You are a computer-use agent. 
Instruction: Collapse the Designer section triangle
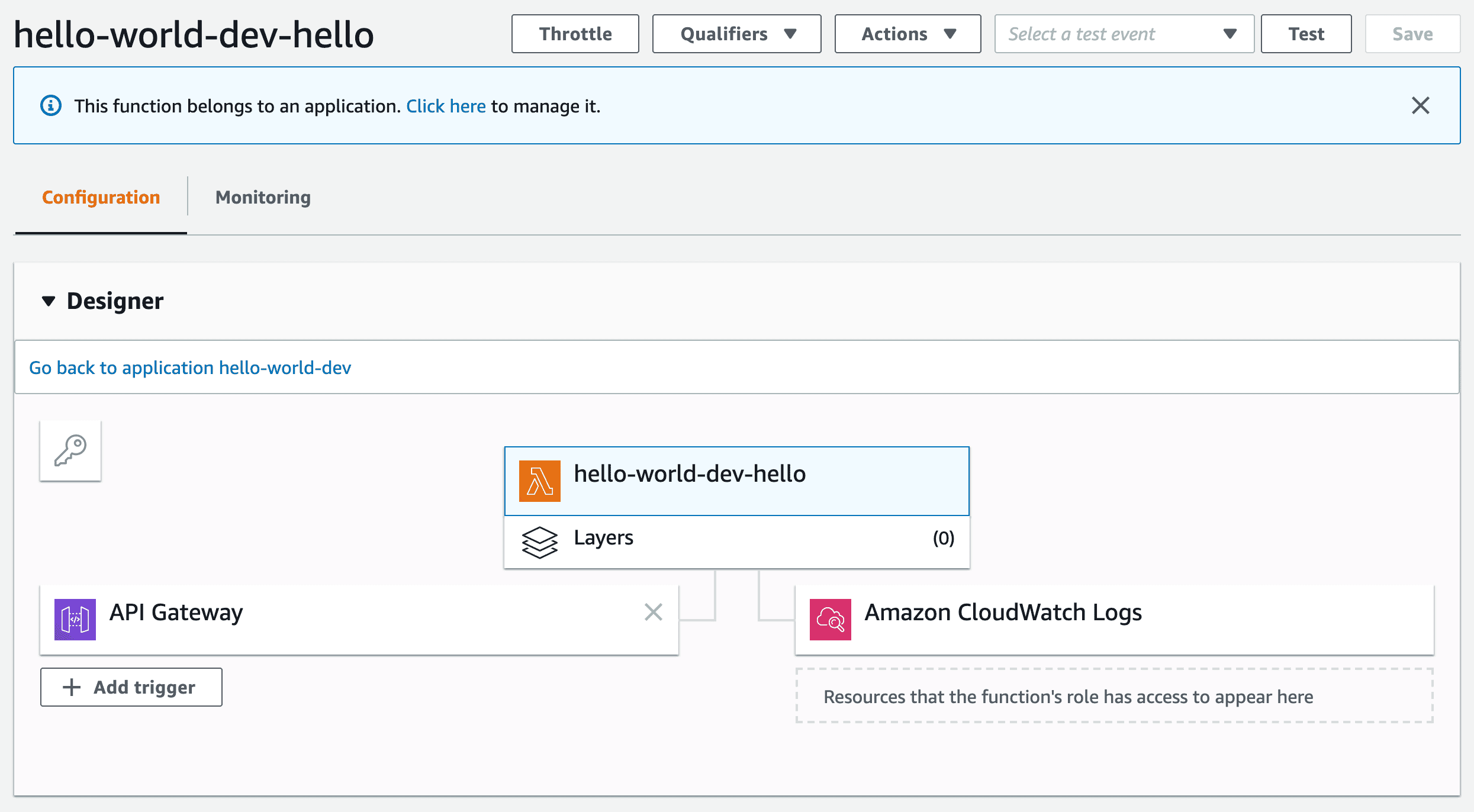click(x=49, y=301)
